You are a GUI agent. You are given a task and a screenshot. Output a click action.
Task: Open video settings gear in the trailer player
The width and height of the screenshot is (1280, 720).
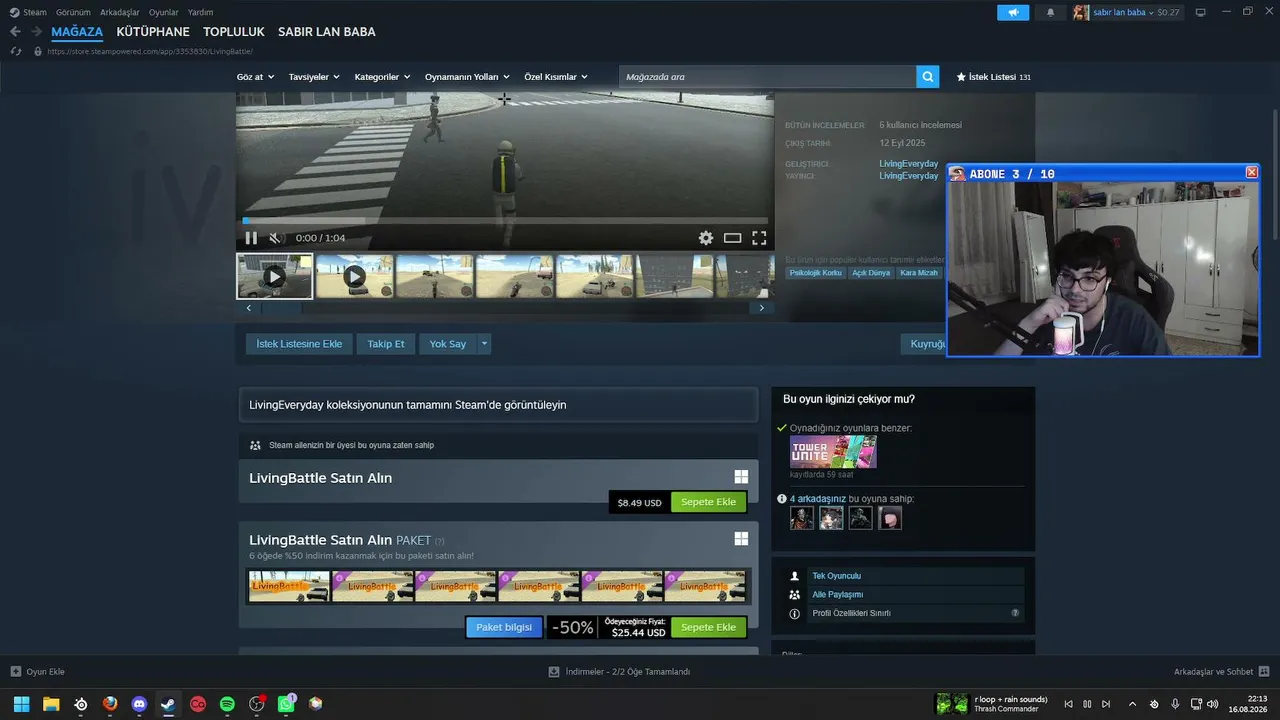tap(706, 238)
